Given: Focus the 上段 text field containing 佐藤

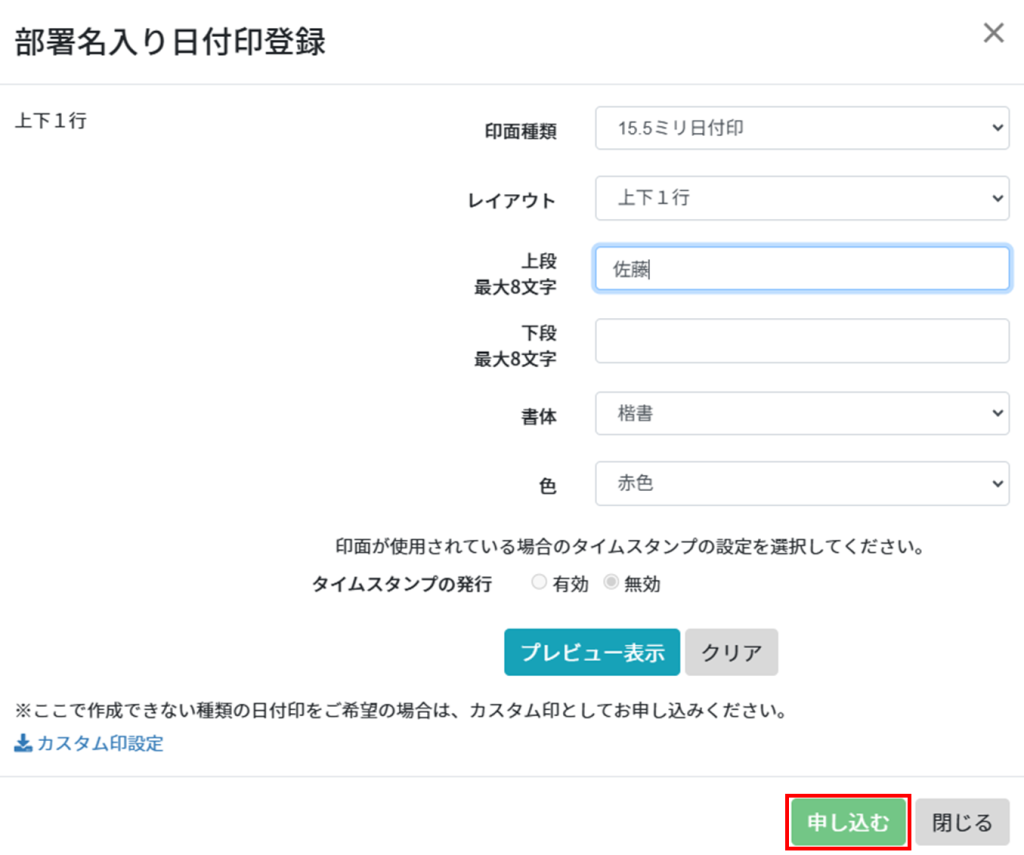Looking at the screenshot, I should [x=801, y=269].
